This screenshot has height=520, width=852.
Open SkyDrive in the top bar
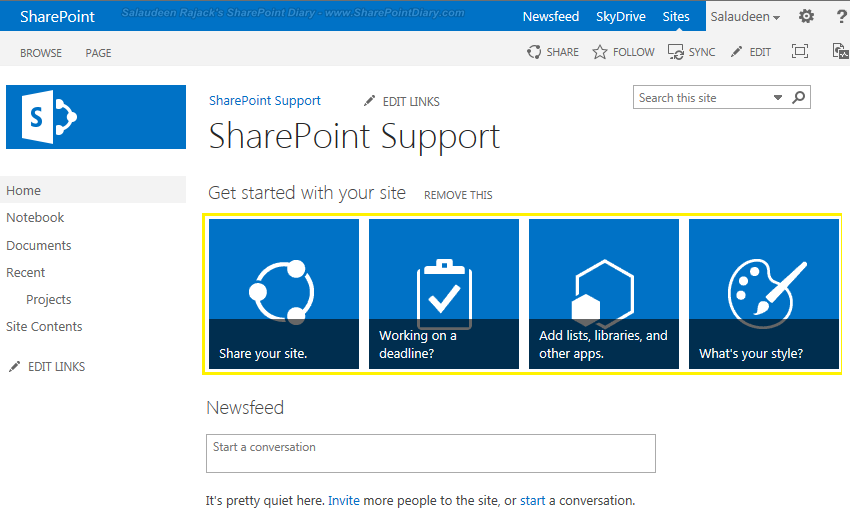click(621, 17)
